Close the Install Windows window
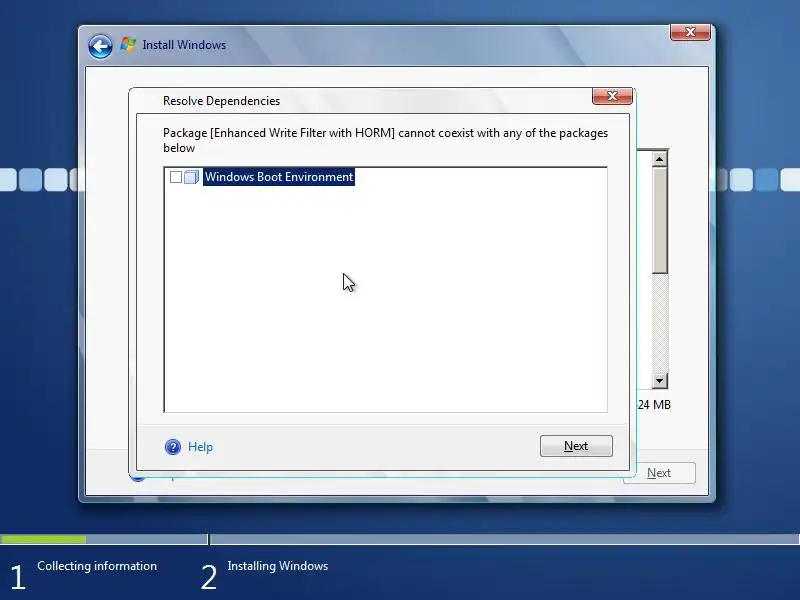Viewport: 800px width, 600px height. [x=690, y=32]
